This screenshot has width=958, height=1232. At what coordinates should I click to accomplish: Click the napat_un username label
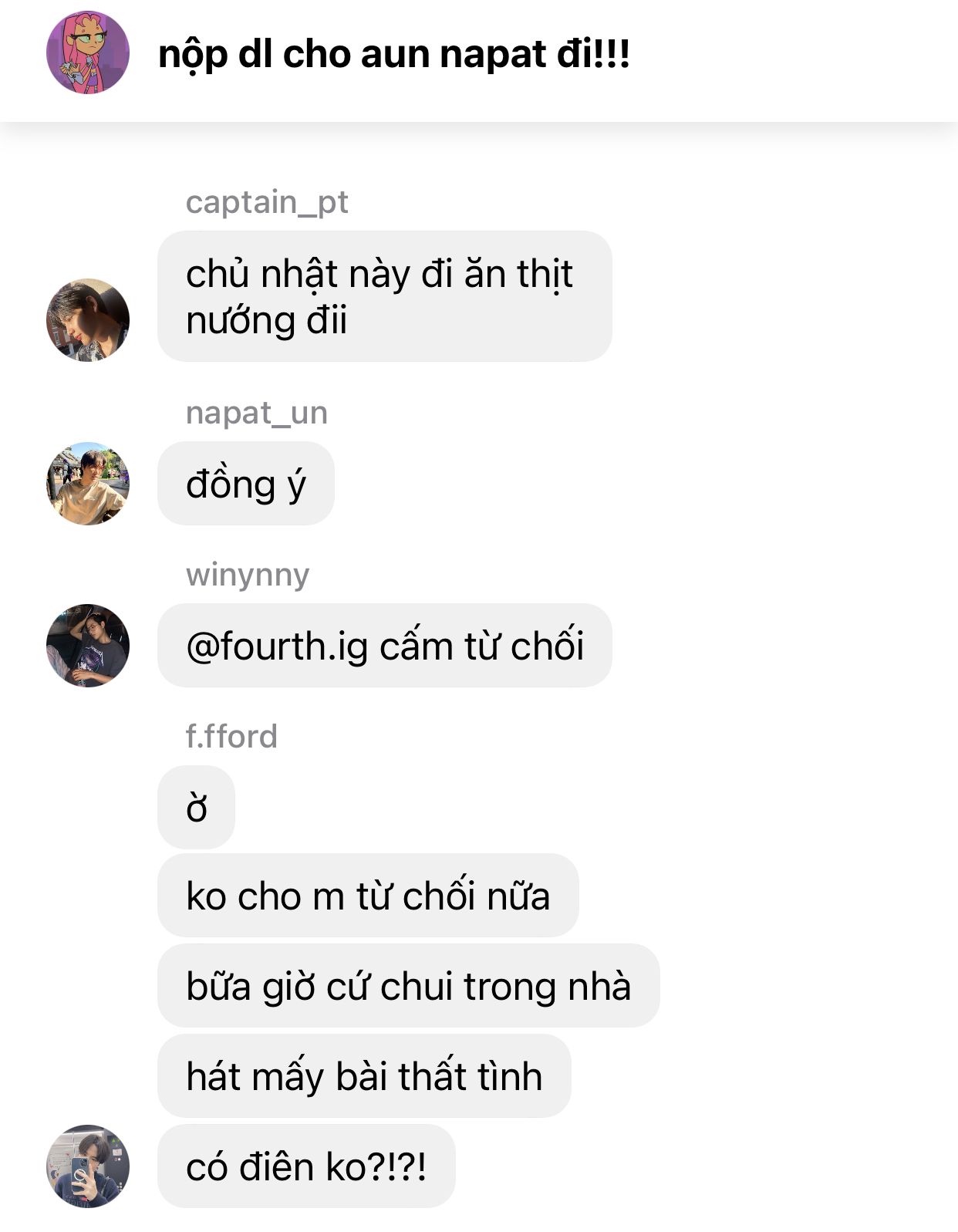coord(257,413)
